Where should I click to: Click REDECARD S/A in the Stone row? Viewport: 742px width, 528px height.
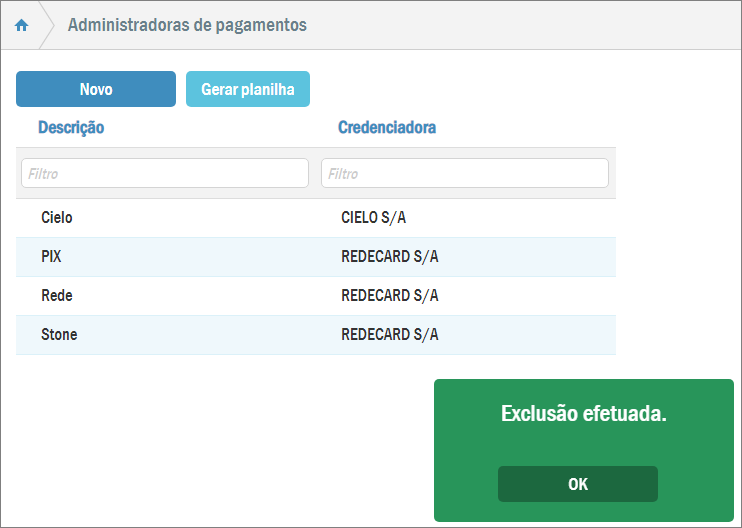pos(390,335)
